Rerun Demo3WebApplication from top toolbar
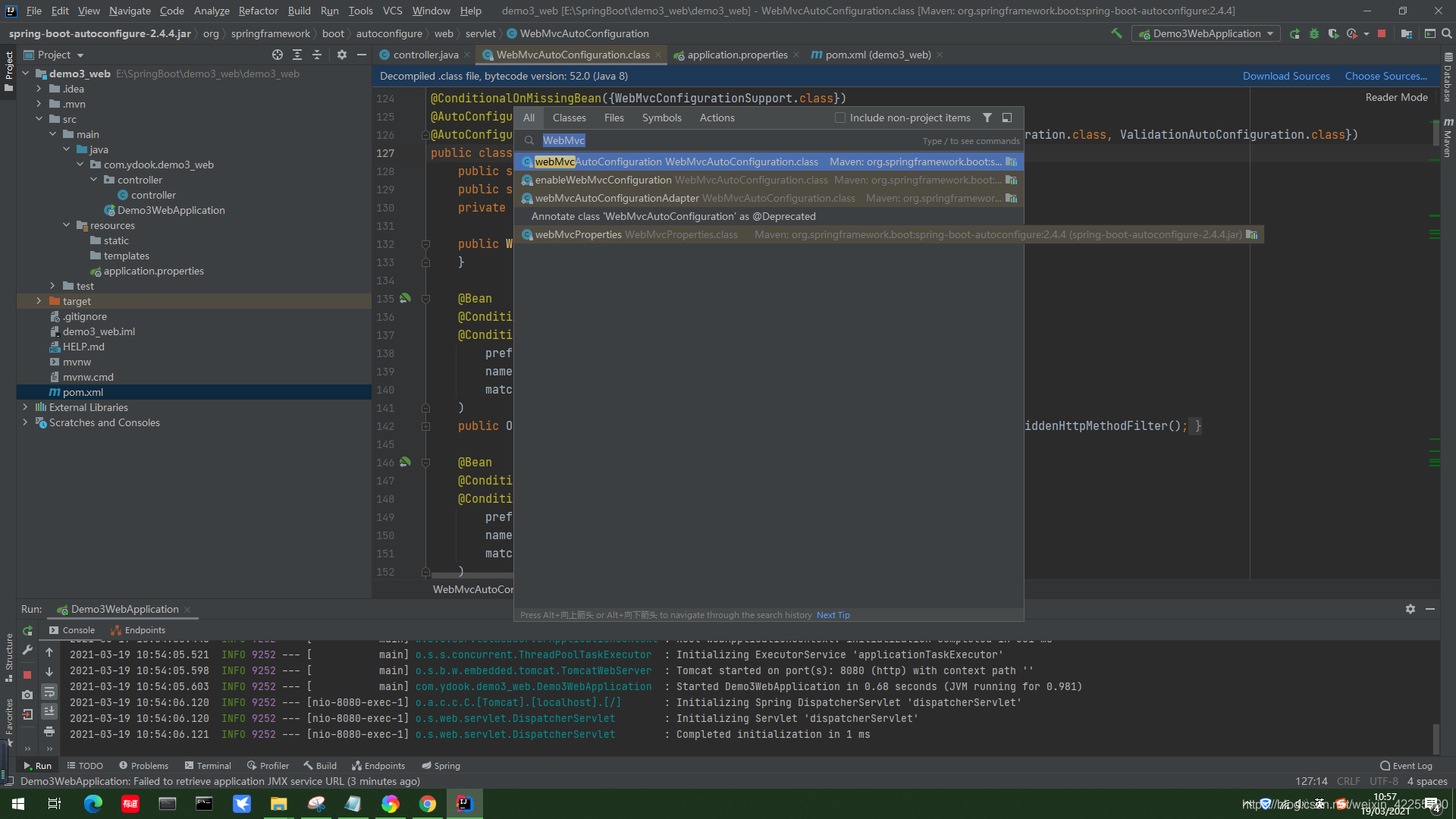 click(1294, 33)
